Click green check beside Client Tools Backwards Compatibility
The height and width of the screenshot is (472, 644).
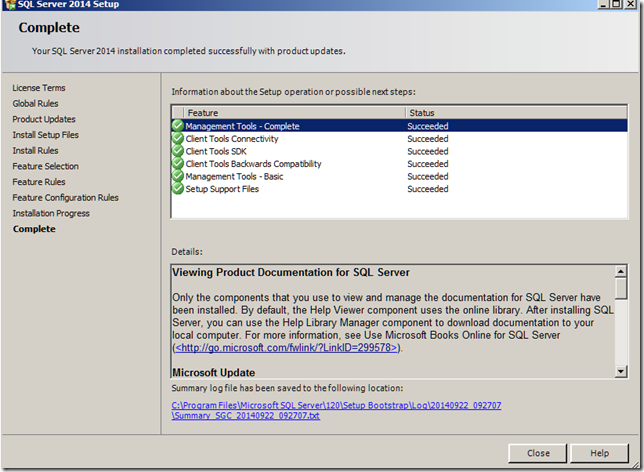(x=177, y=163)
